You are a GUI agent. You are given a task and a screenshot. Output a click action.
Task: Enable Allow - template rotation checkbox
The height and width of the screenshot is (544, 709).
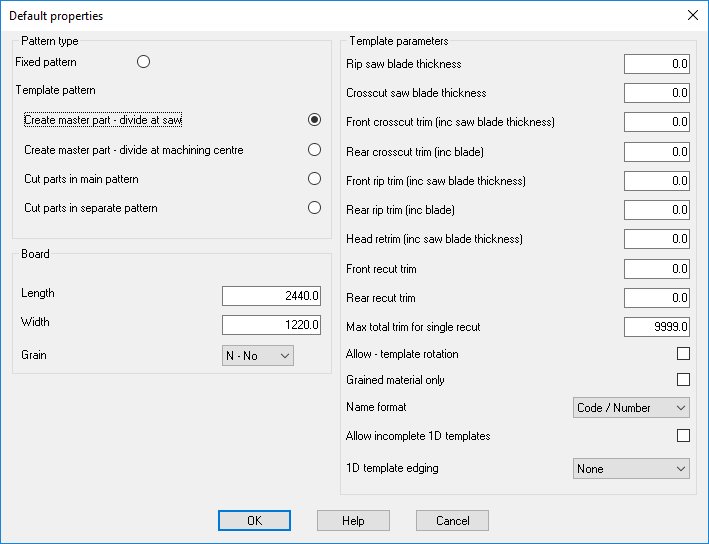(x=683, y=354)
